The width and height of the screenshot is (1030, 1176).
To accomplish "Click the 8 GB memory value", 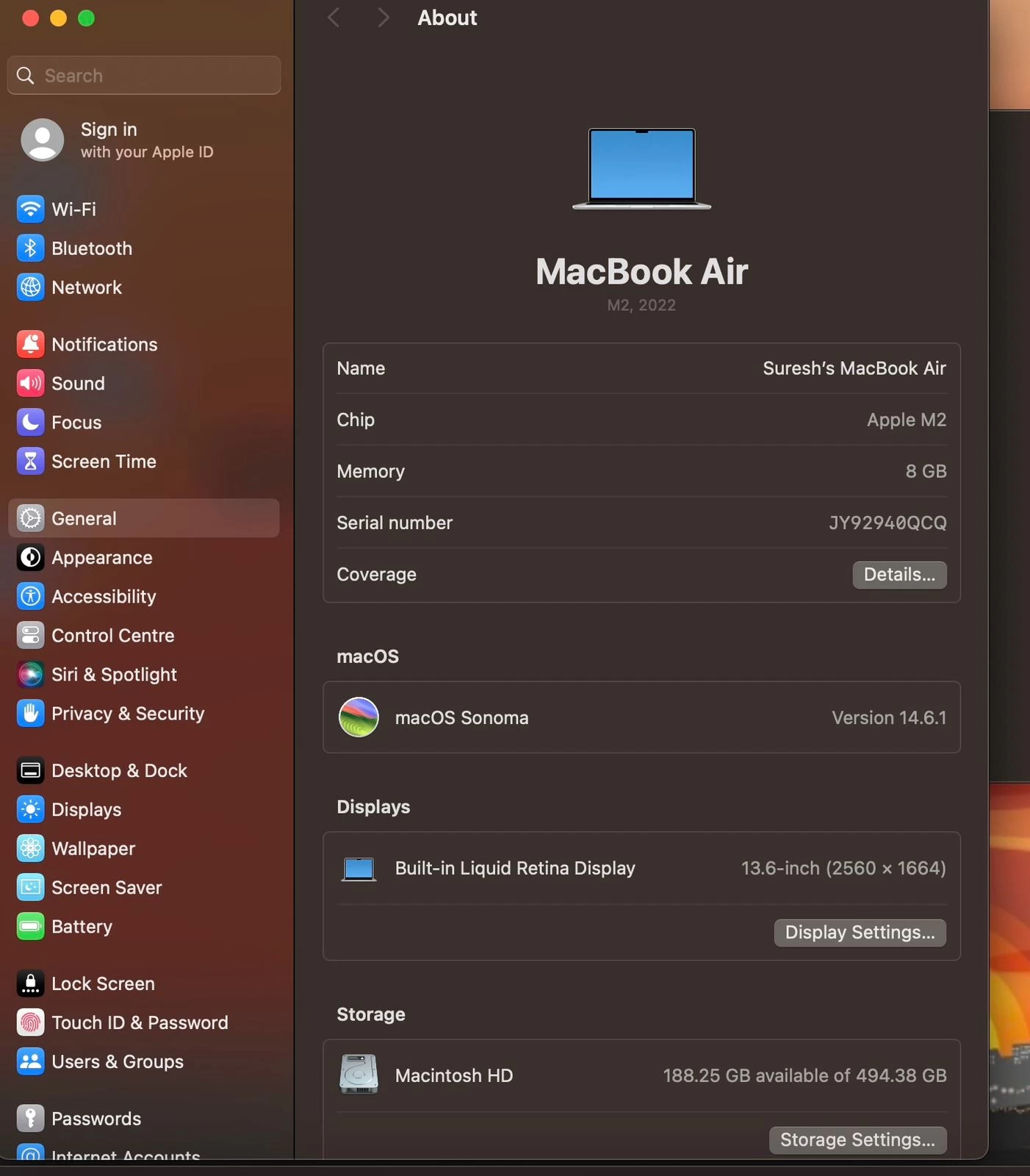I will point(926,471).
